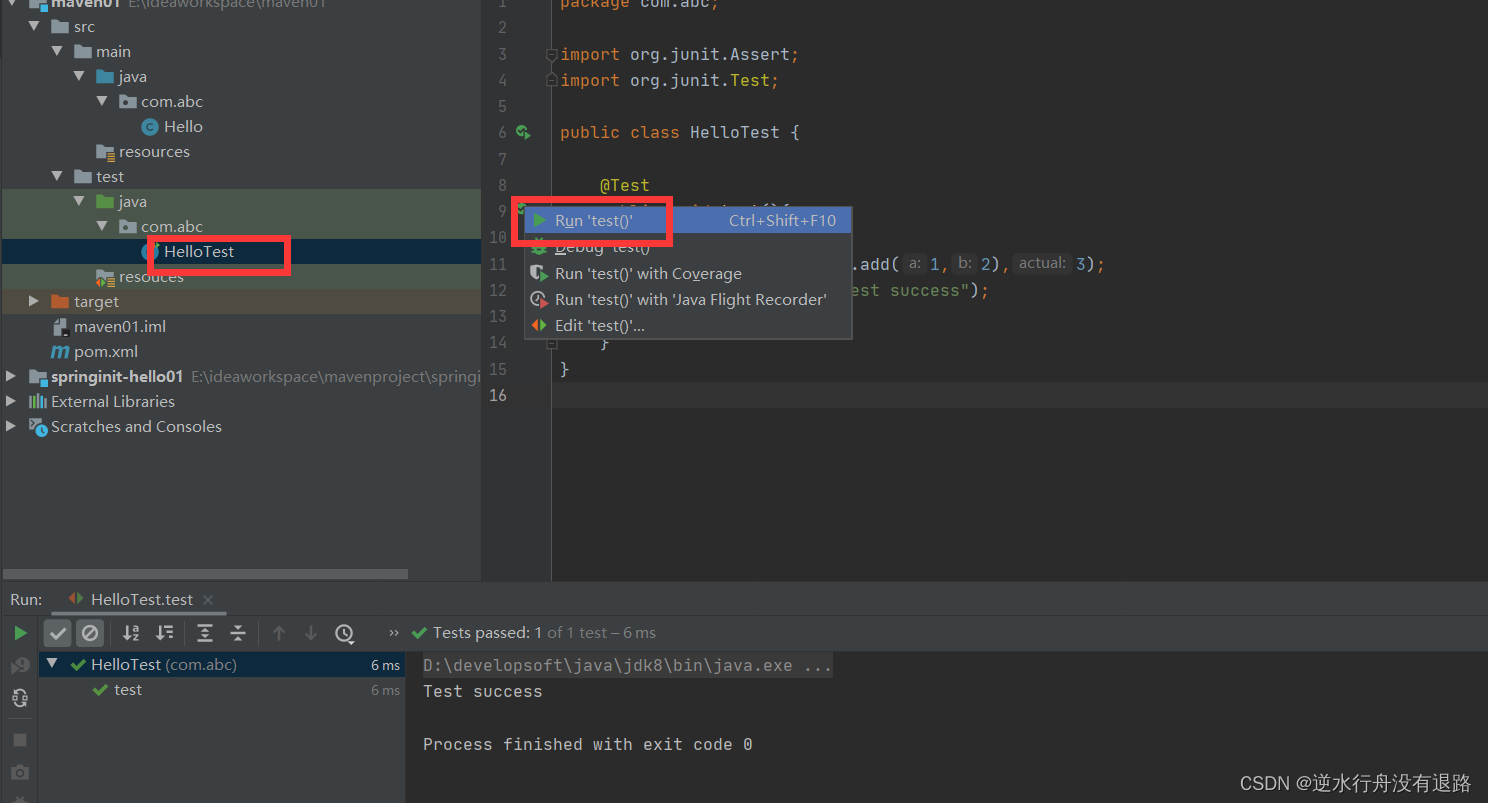Collapse main's java source folder
This screenshot has height=803, width=1488.
[80, 77]
